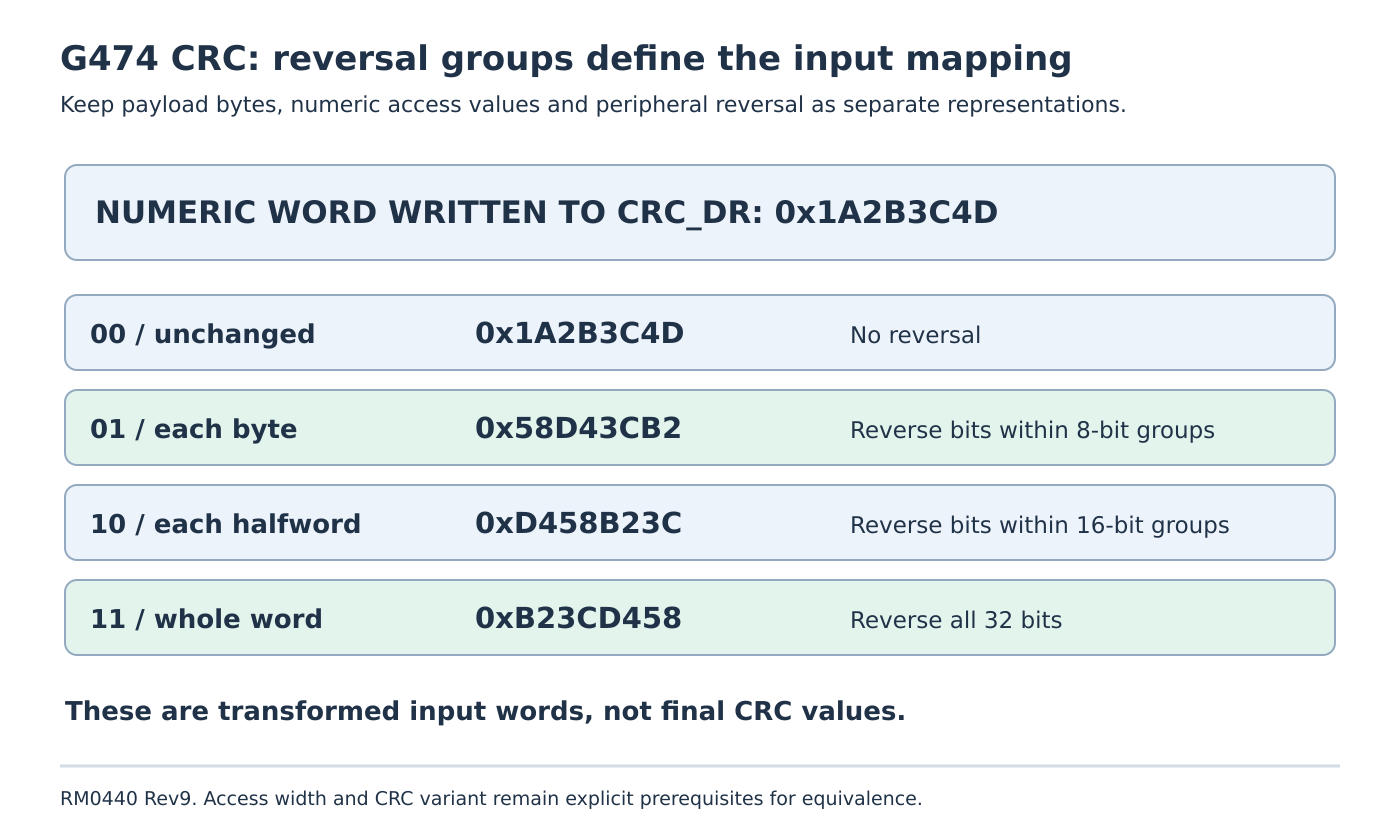Select the "00 / unchanged" label
Viewport: 1400px width, 840px height.
coord(202,334)
